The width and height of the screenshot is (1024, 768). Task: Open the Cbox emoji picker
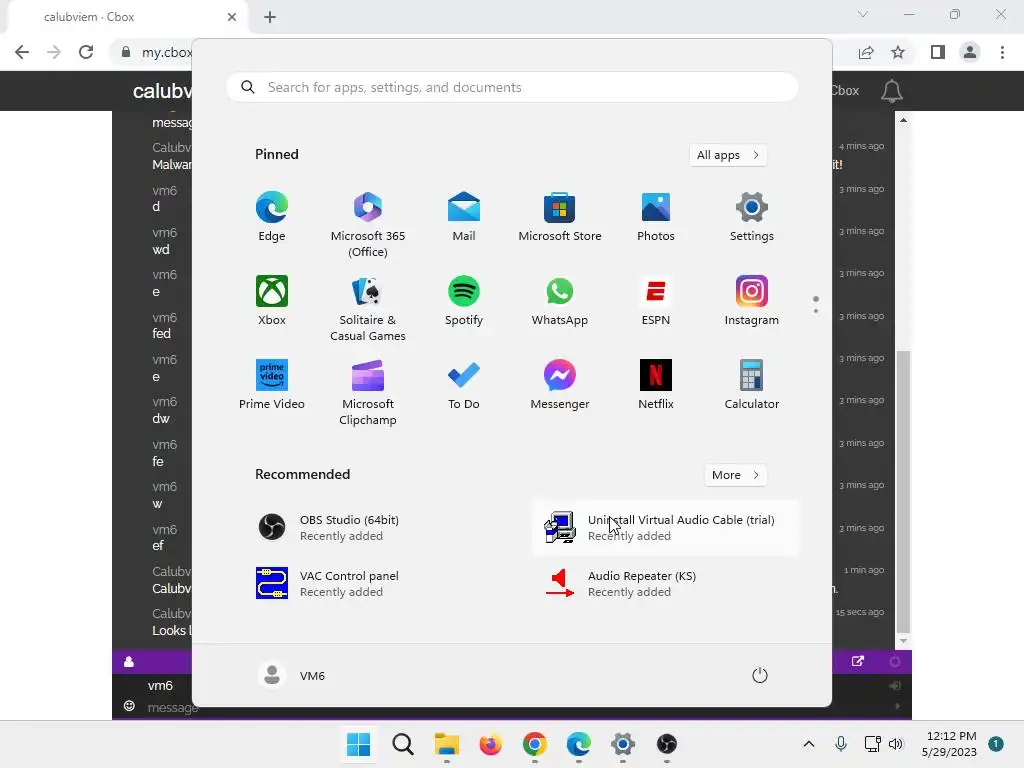129,706
